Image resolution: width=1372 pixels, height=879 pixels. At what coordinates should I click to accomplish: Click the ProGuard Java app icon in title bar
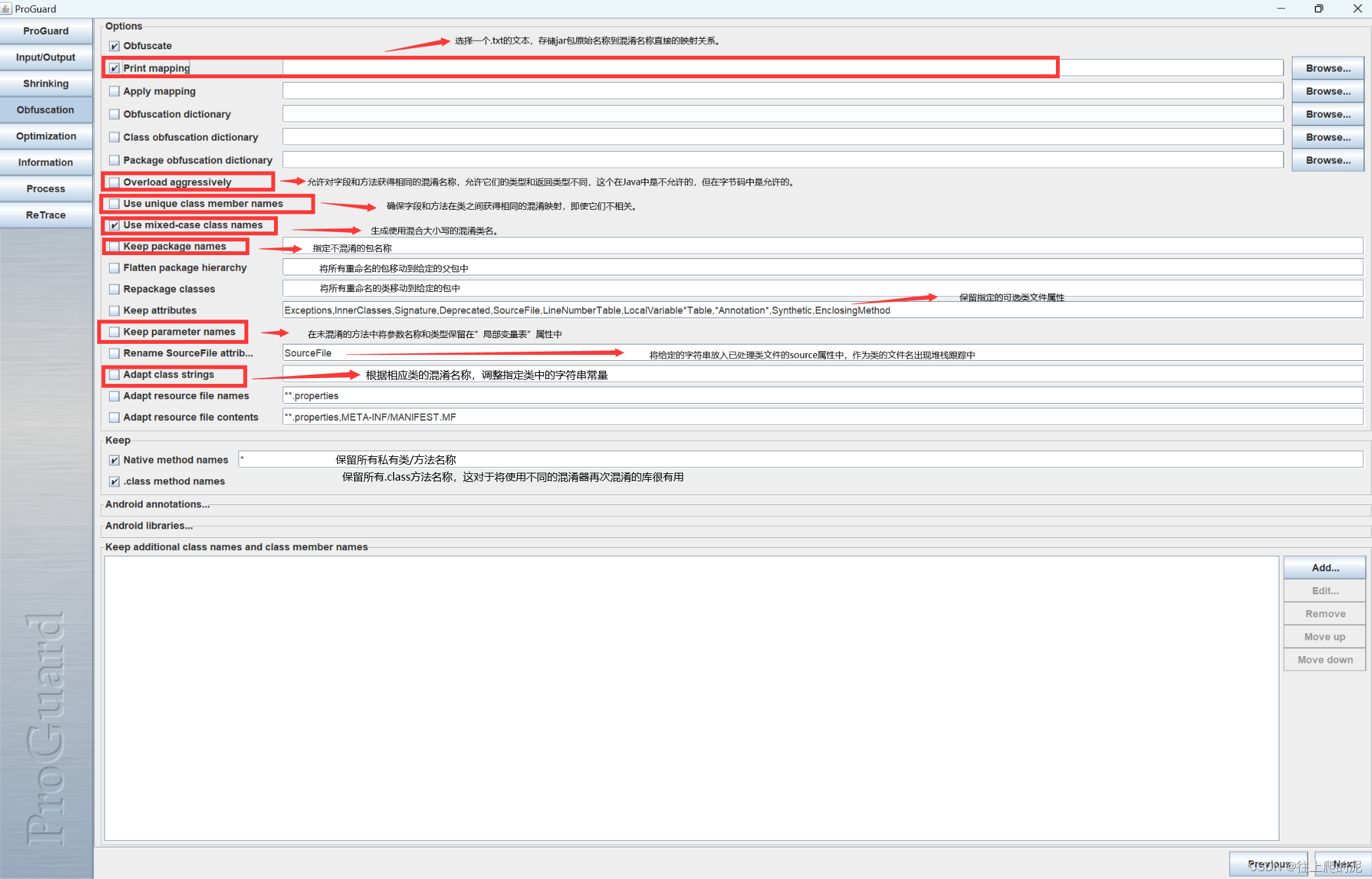(x=7, y=9)
